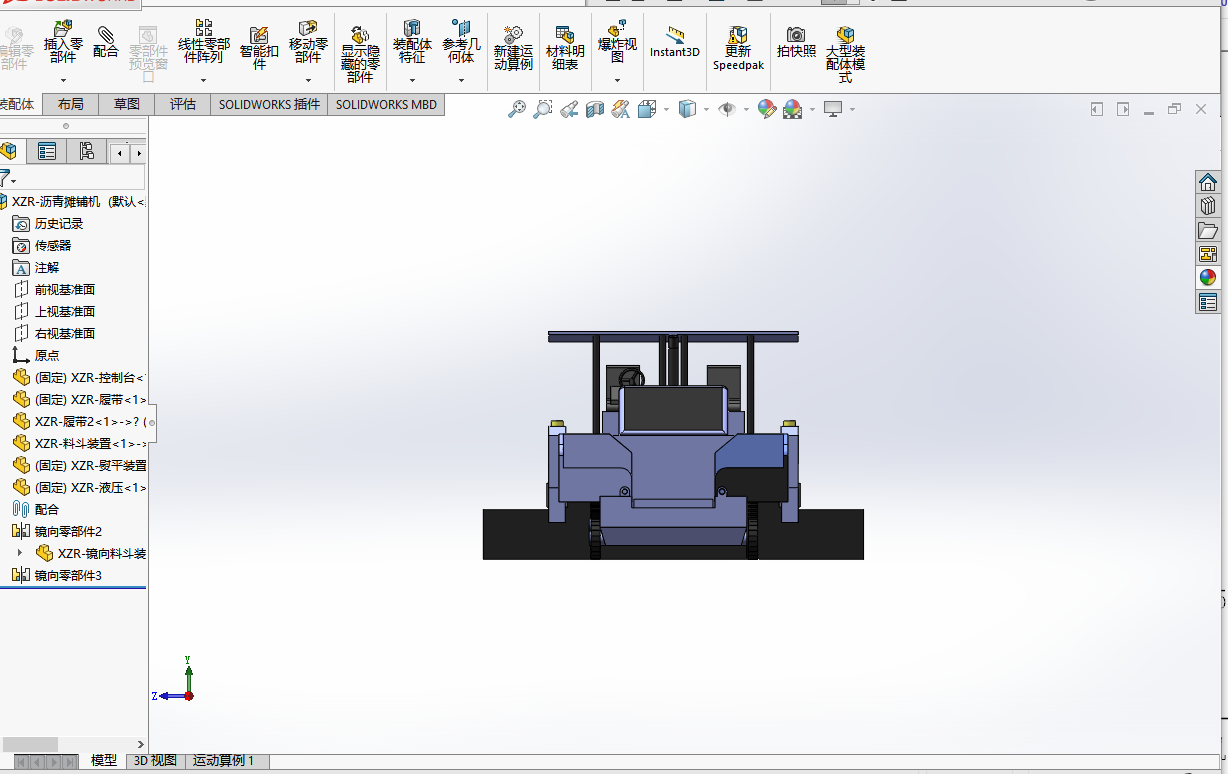Screen dimensions: 1228x774
Task: Open the Display Style dropdown arrow
Action: 706,110
